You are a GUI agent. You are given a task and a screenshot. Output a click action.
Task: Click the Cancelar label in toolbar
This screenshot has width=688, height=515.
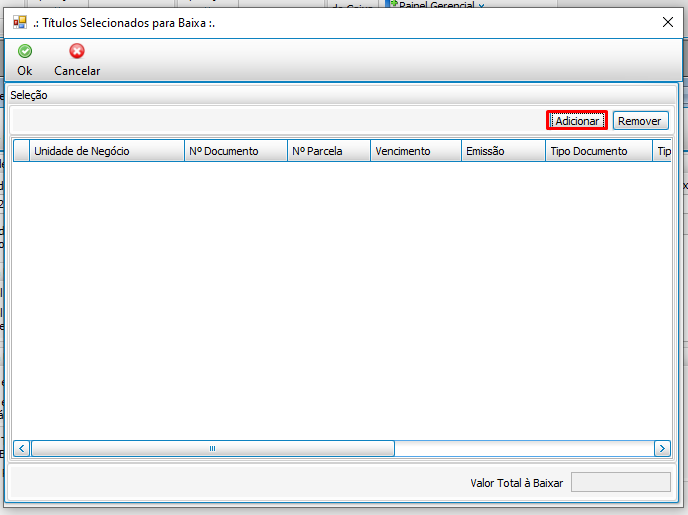click(x=77, y=71)
